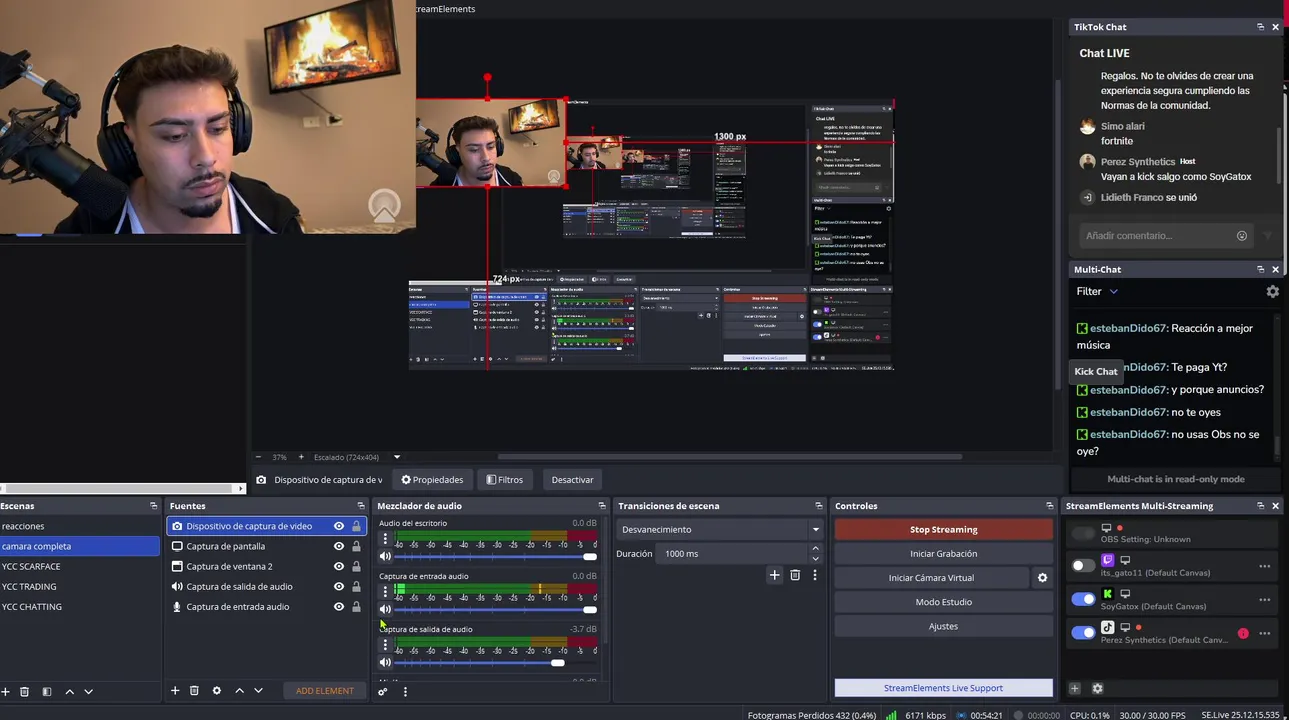This screenshot has height=720, width=1289.
Task: Remove selected source with Fuentes trash icon
Action: click(x=195, y=691)
